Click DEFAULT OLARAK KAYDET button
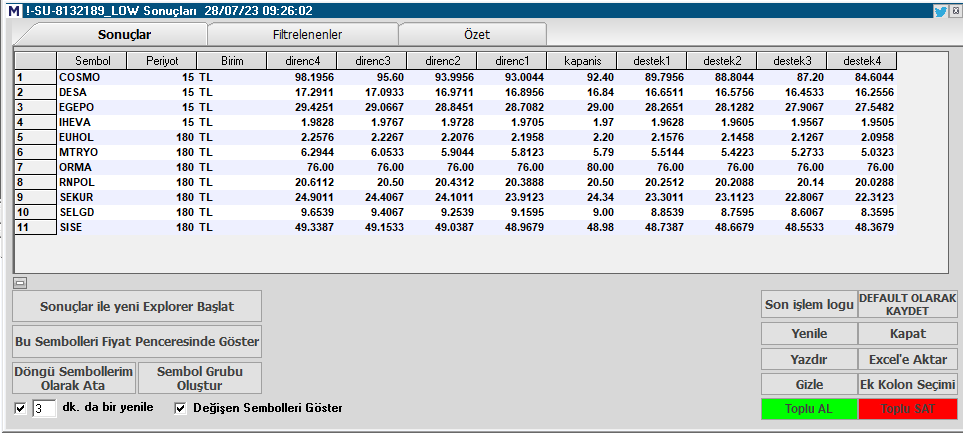The height and width of the screenshot is (433, 963). tap(907, 305)
